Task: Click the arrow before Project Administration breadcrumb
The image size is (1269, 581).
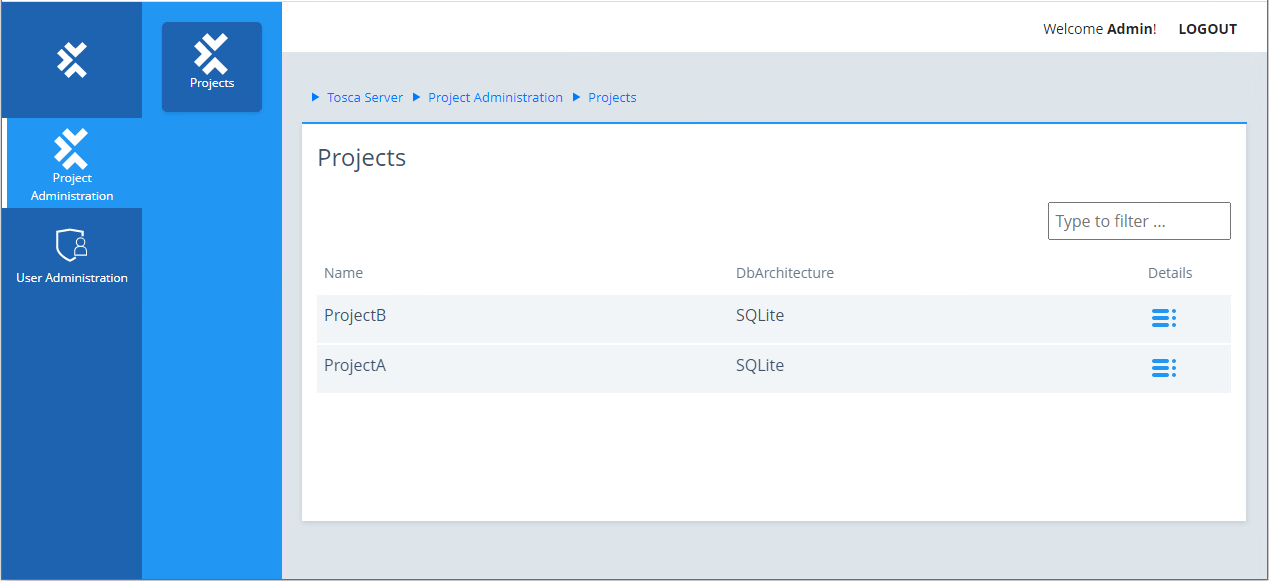Action: (x=416, y=98)
